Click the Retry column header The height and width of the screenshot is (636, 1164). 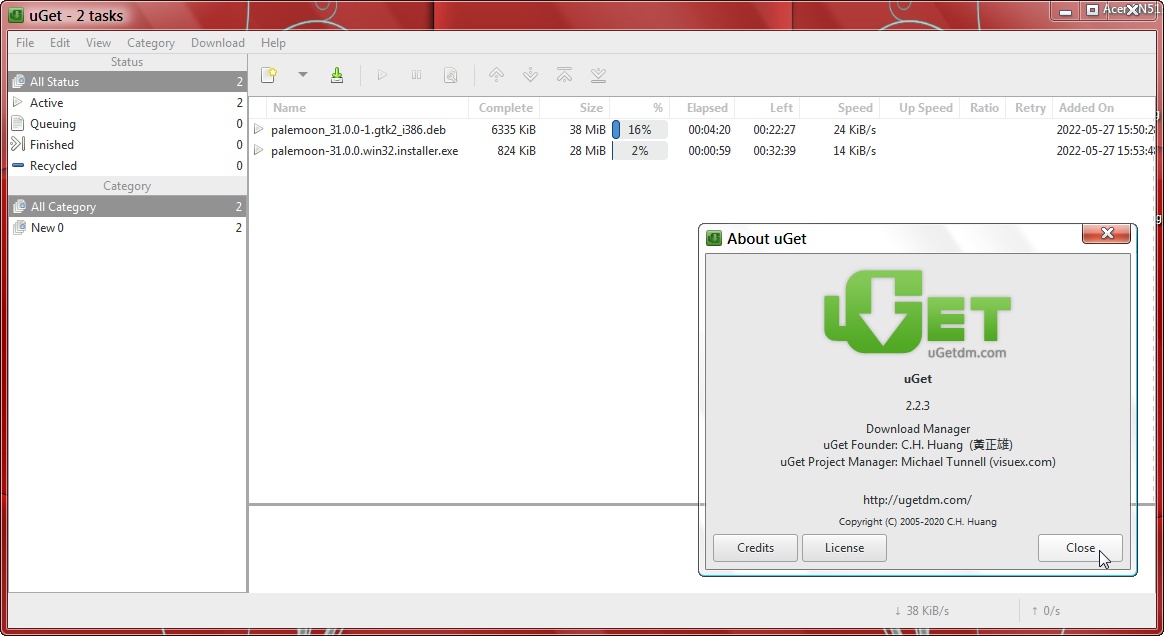click(1028, 108)
